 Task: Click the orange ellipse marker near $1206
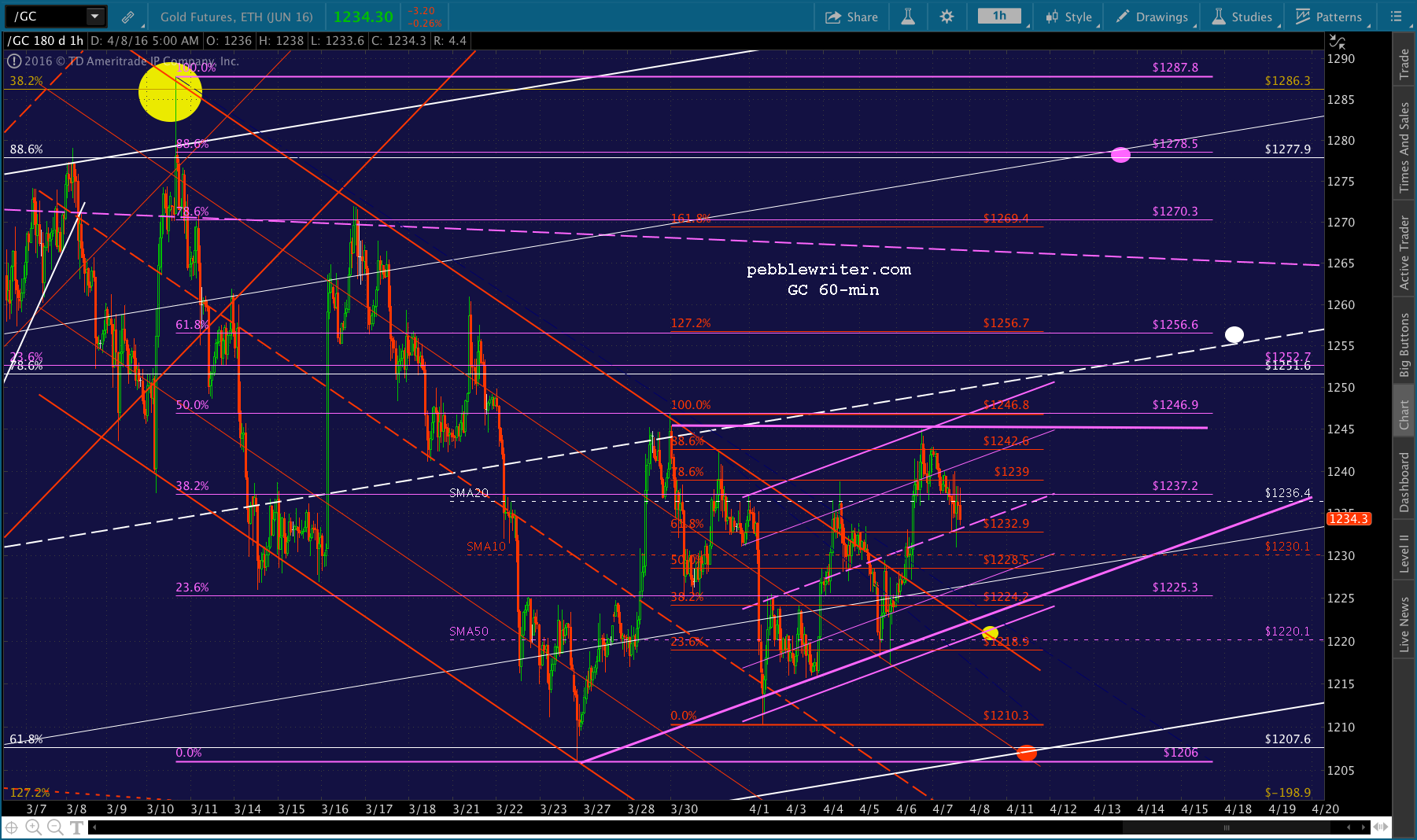click(x=1026, y=753)
